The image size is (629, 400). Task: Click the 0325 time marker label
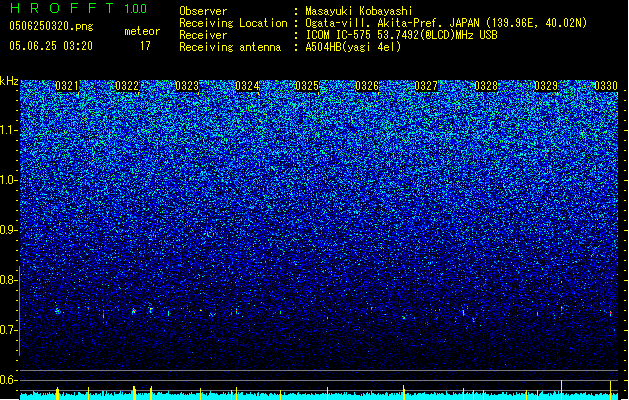pyautogui.click(x=307, y=86)
